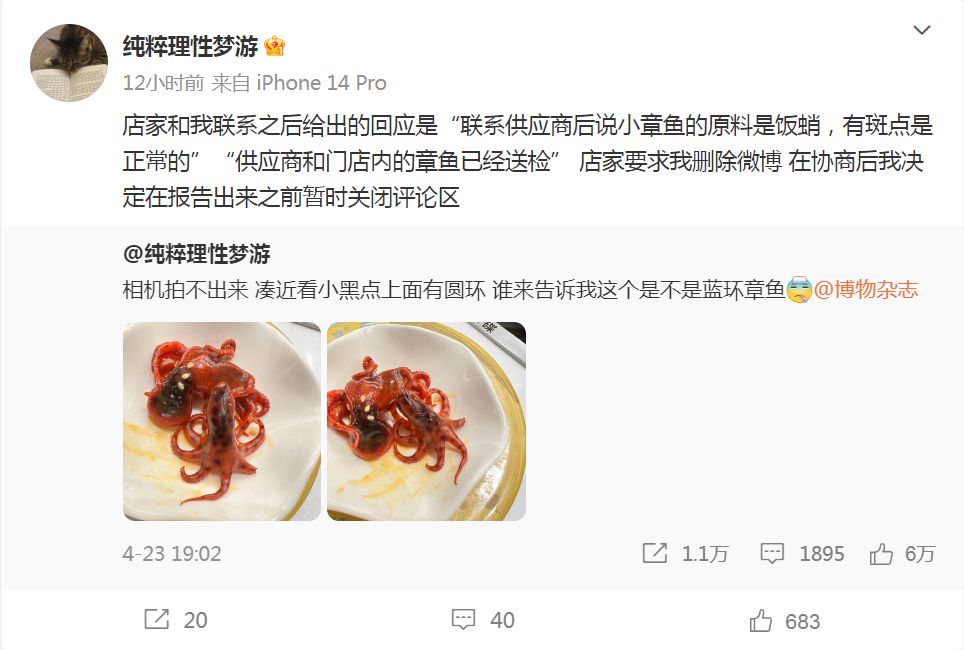Open the post options chevron menu

[x=922, y=30]
